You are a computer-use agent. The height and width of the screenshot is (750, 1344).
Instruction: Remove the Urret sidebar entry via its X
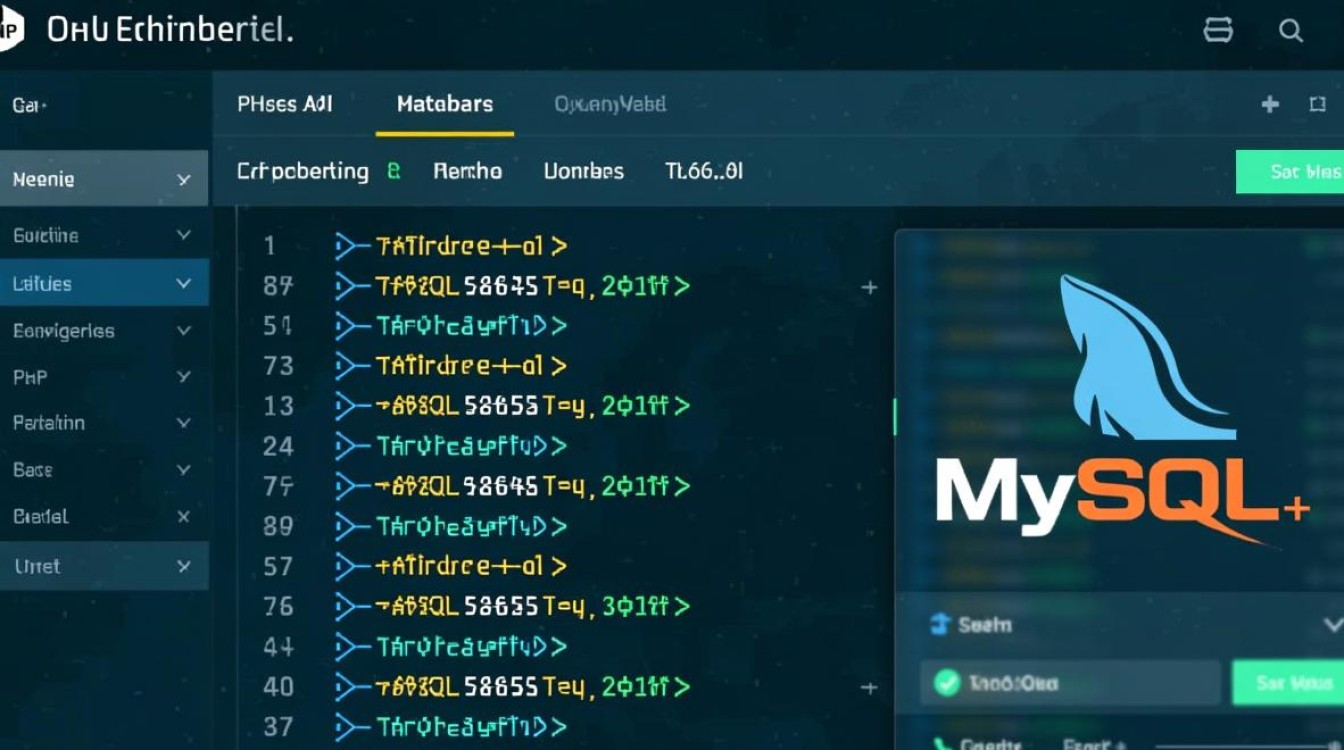(183, 566)
